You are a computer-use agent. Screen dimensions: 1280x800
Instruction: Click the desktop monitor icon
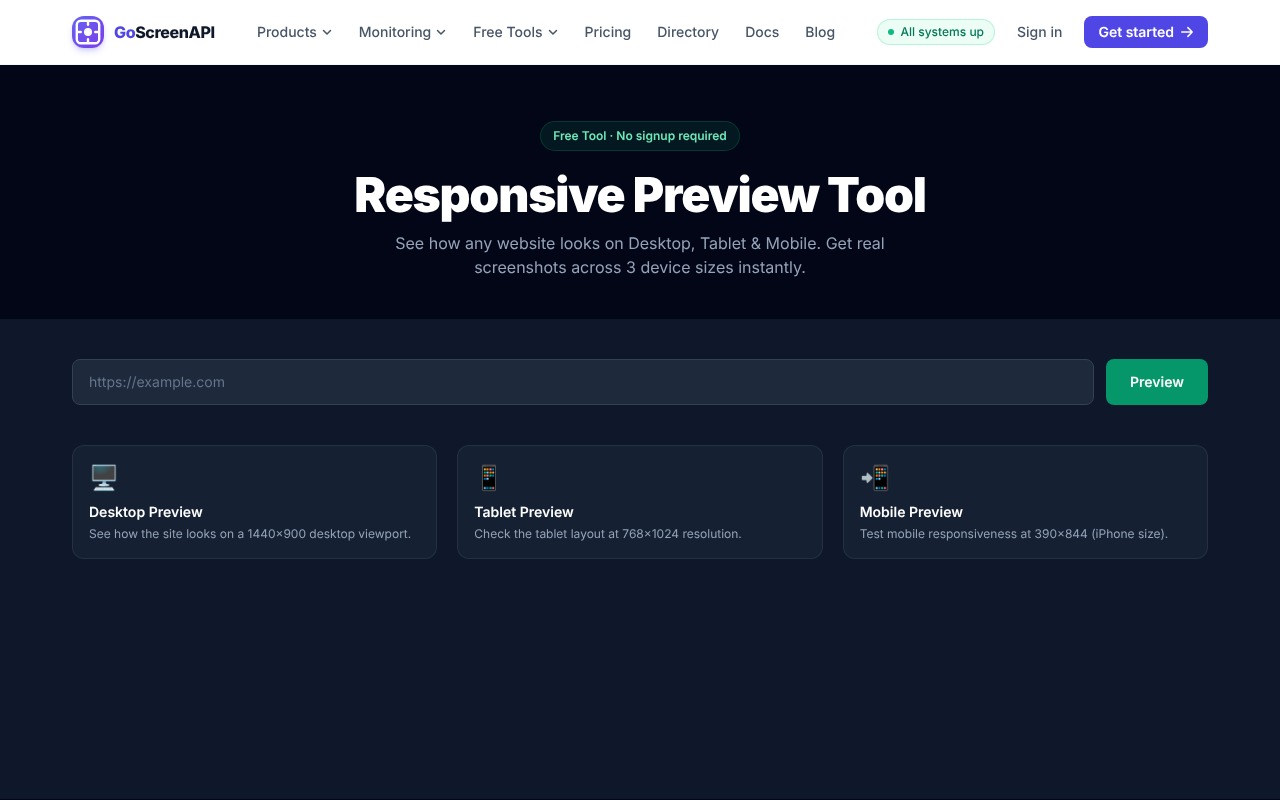click(x=104, y=478)
